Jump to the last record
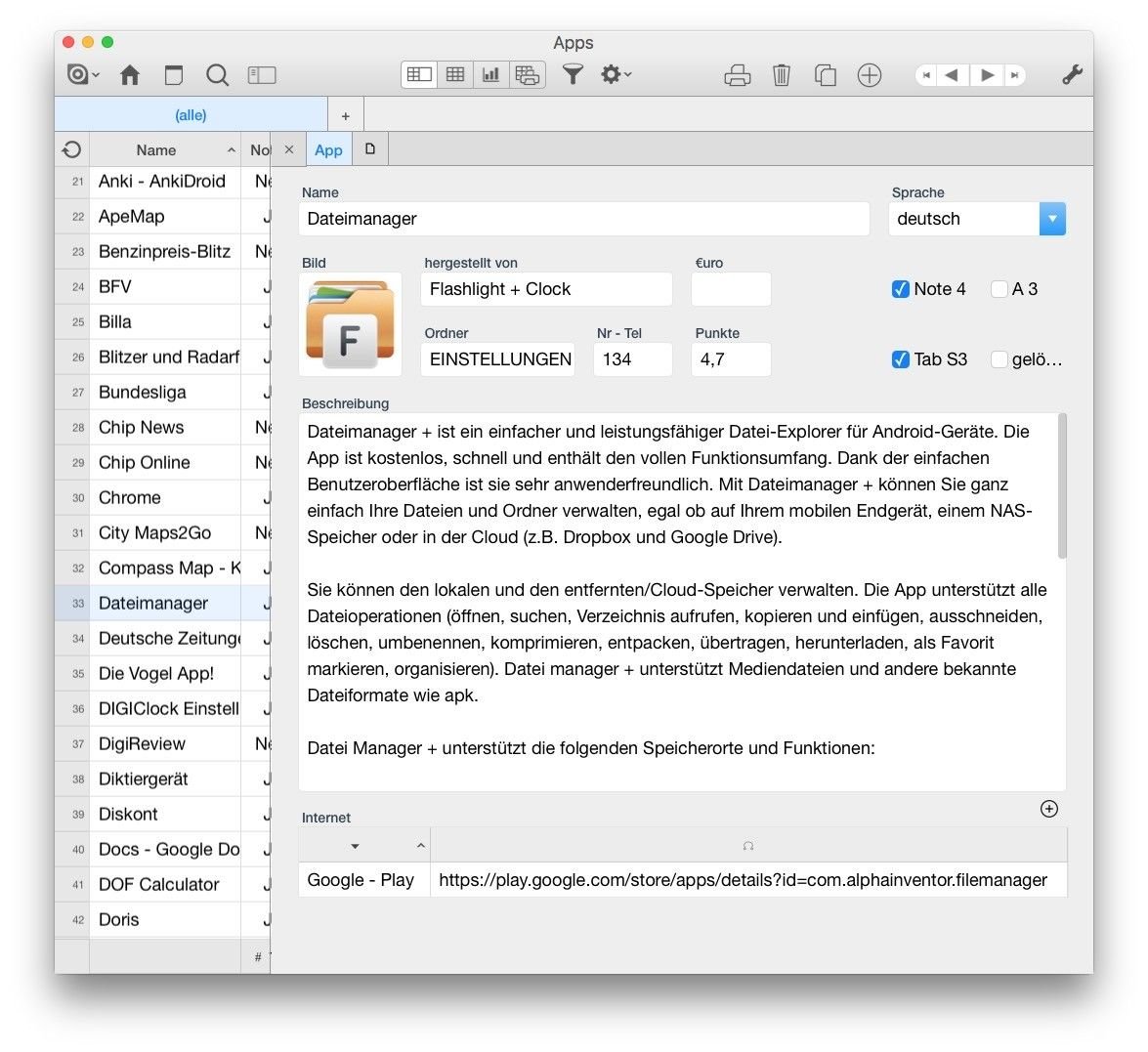 click(x=1015, y=74)
